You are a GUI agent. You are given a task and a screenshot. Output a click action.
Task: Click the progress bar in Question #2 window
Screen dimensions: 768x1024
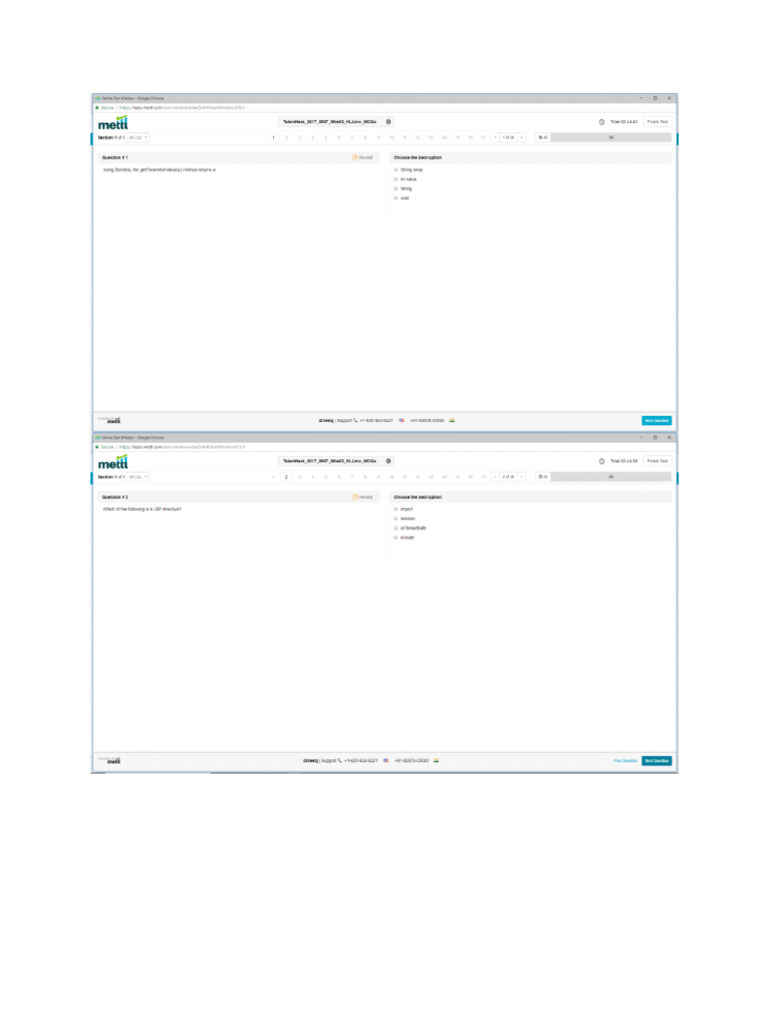[x=611, y=477]
